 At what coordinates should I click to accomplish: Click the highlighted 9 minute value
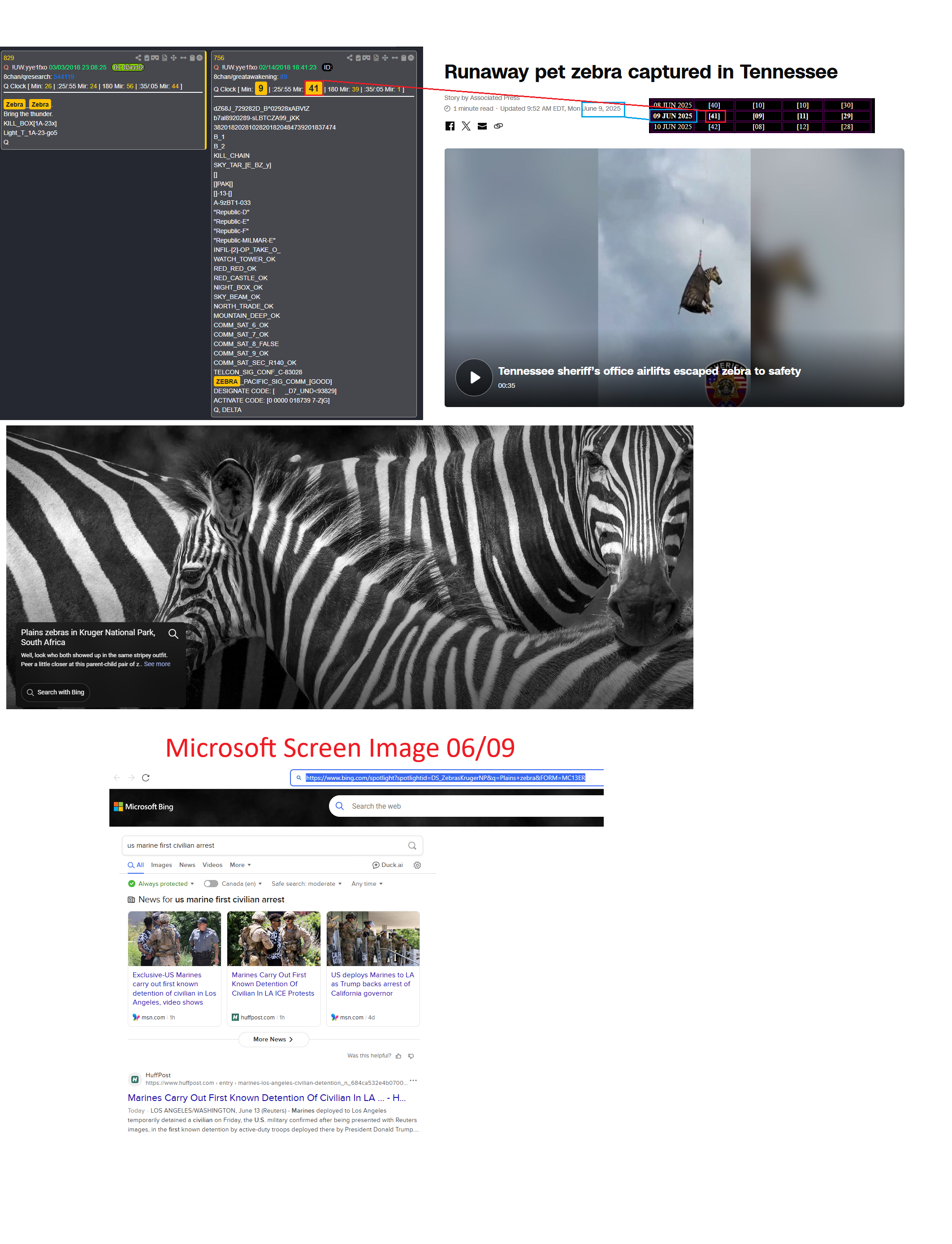[x=261, y=88]
